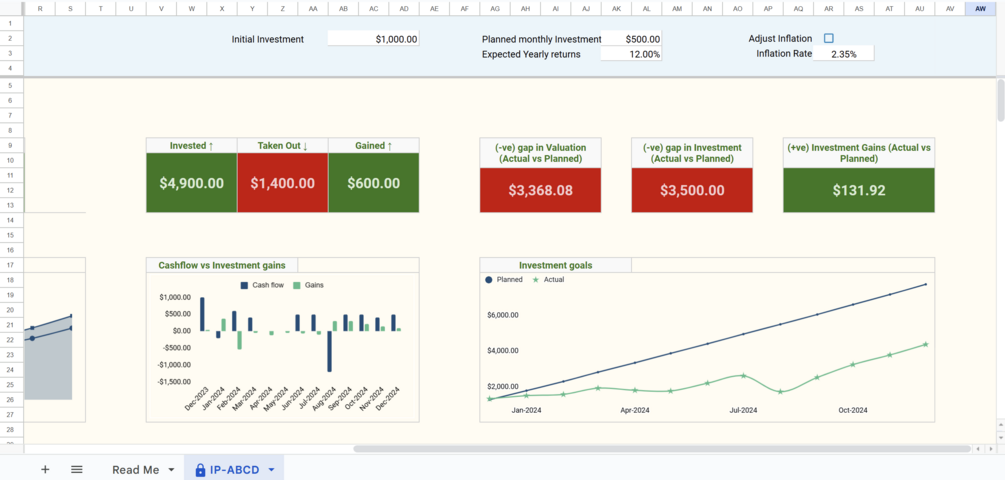Click the Expected Yearly returns label
The height and width of the screenshot is (480, 1005).
pos(531,54)
